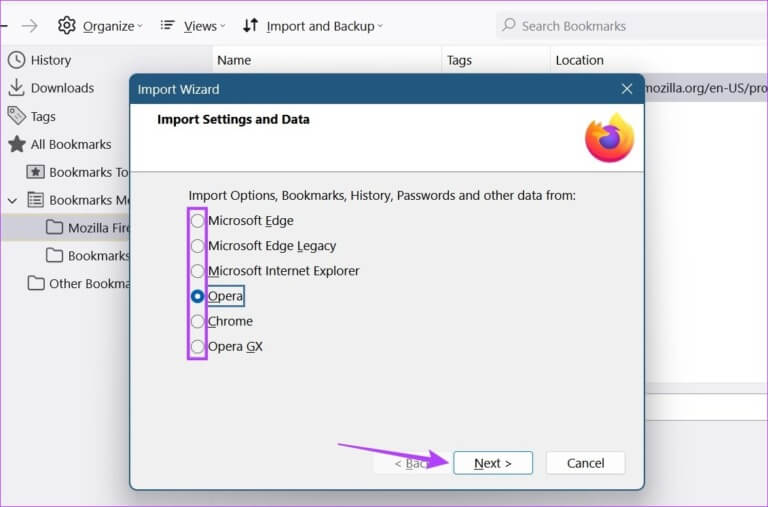Click the Import and Backup arrows icon
Image resolution: width=768 pixels, height=507 pixels.
(251, 25)
